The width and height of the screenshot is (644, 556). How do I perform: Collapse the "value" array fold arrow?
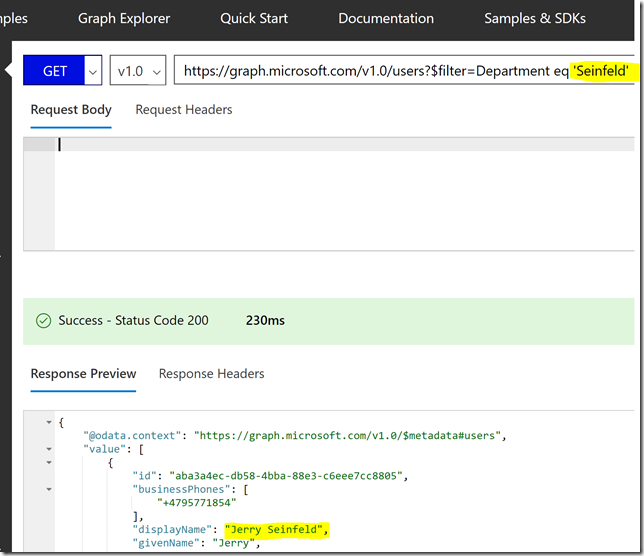[x=49, y=449]
